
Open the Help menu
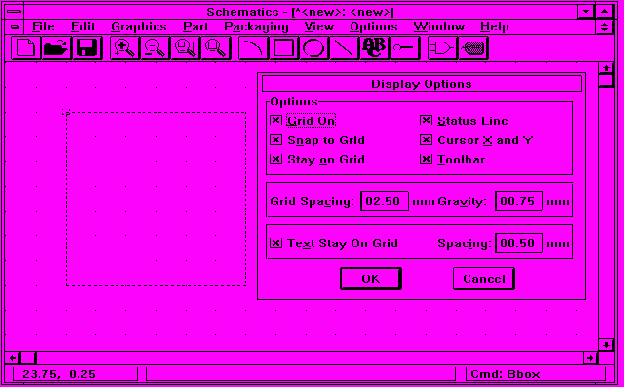[494, 27]
